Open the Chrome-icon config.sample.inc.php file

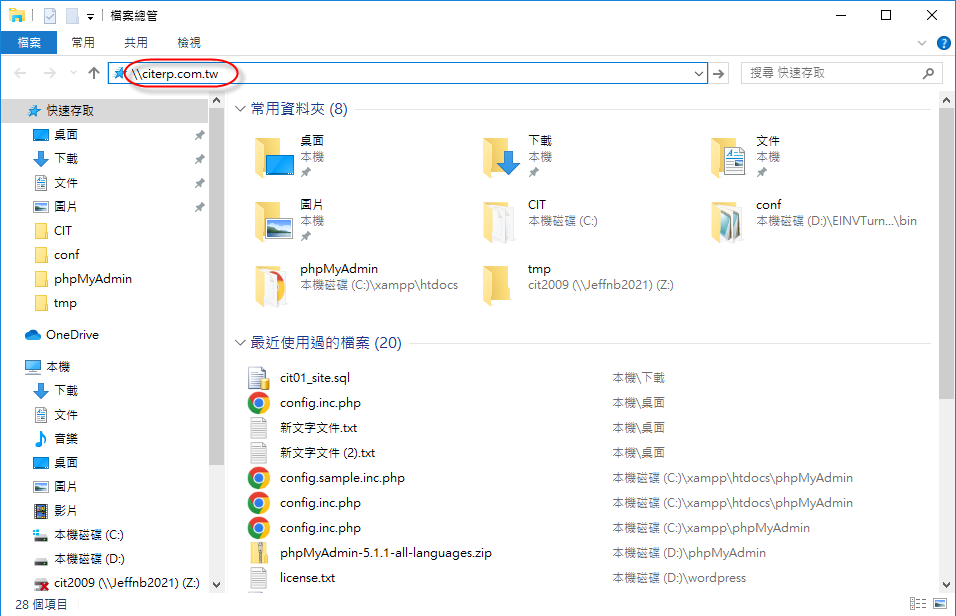click(x=259, y=478)
